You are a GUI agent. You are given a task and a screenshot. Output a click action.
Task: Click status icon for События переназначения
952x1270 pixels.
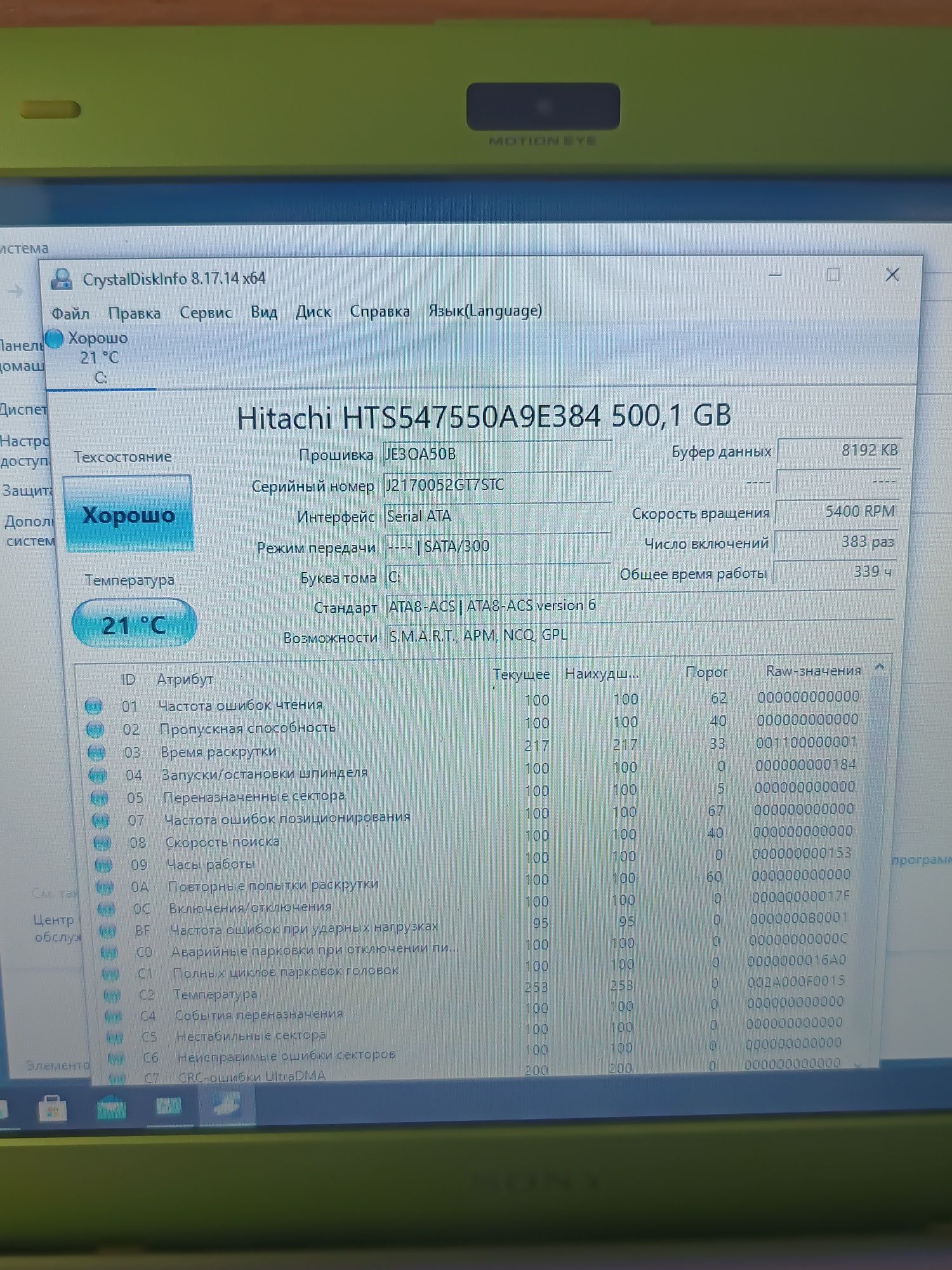point(114,1017)
